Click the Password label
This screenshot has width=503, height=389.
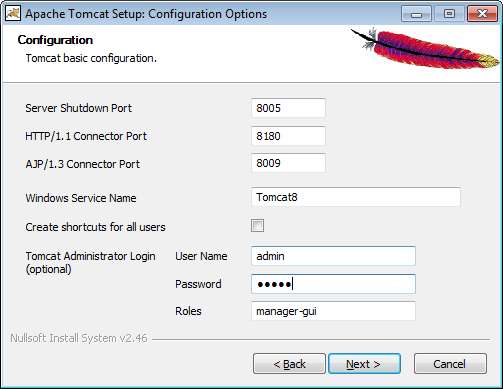click(198, 284)
